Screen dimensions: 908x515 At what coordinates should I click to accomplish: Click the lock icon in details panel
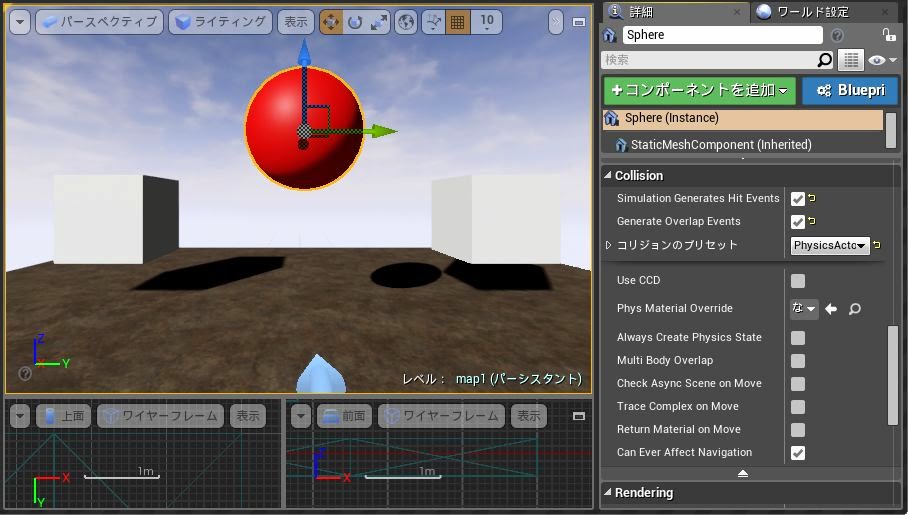point(889,35)
